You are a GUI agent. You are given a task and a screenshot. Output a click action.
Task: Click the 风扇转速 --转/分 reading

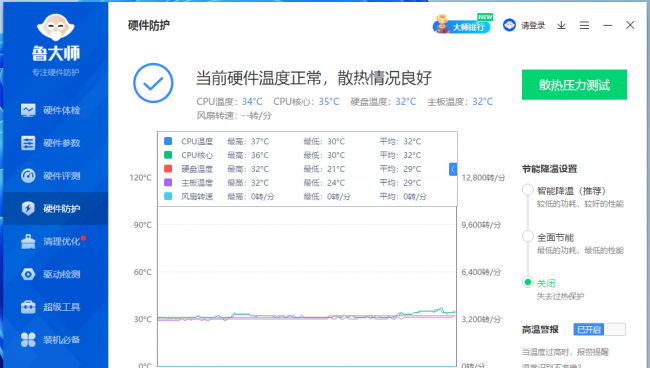(x=233, y=116)
